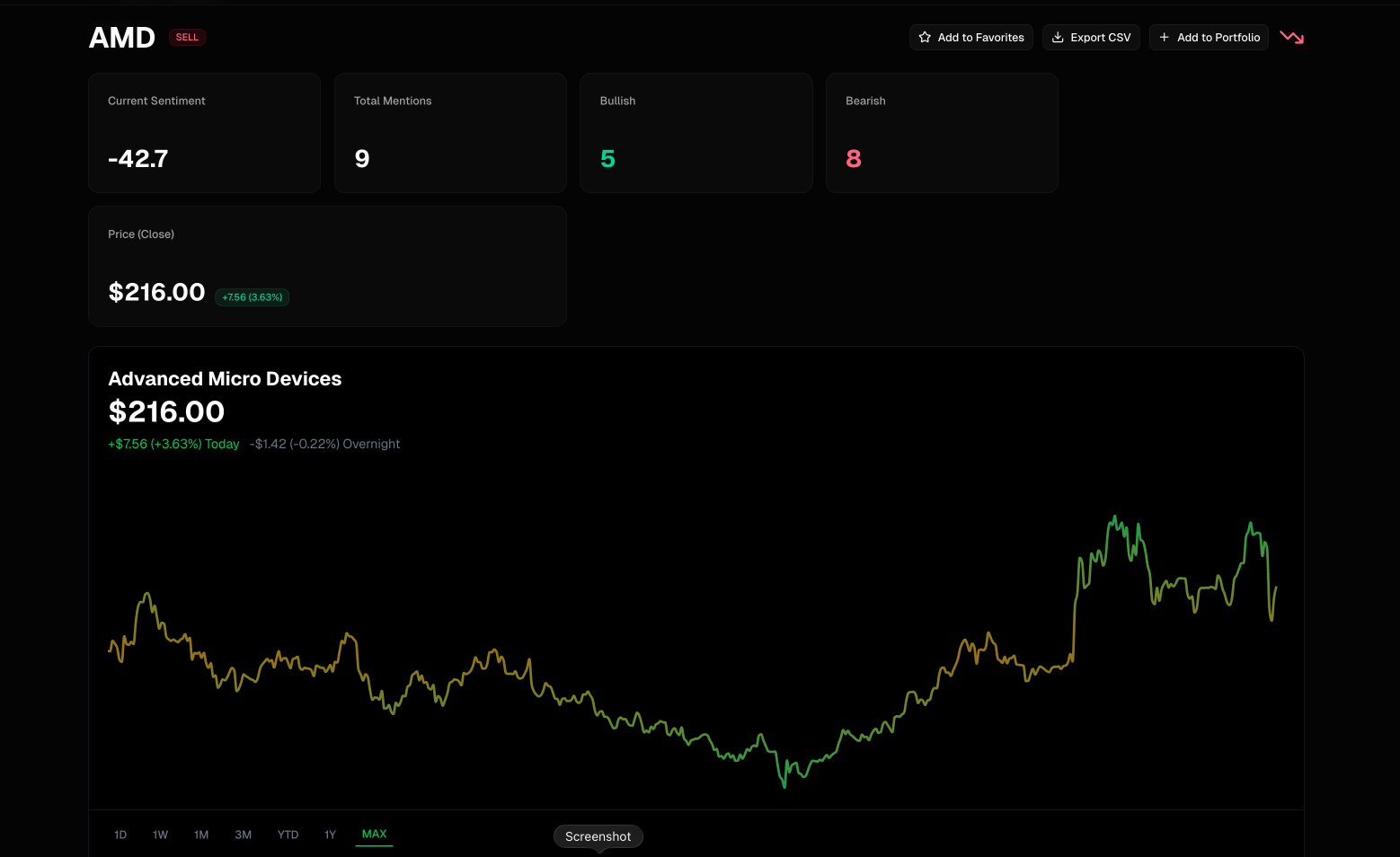Click the plus icon on Add to Portfolio

(1164, 37)
